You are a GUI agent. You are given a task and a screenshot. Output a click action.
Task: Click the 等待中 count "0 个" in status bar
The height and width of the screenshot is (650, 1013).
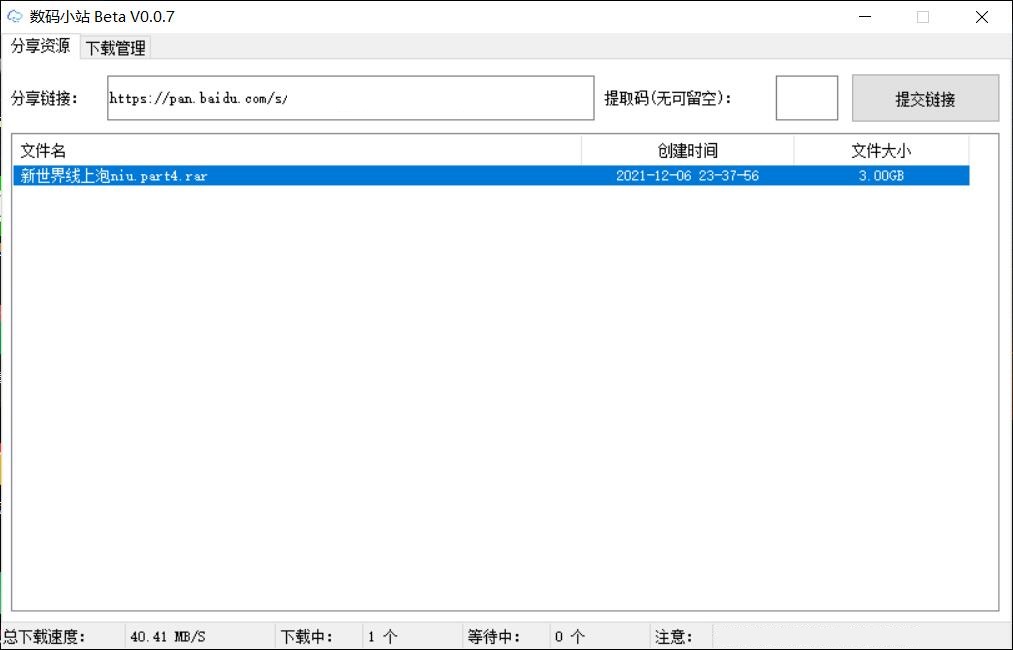[570, 637]
